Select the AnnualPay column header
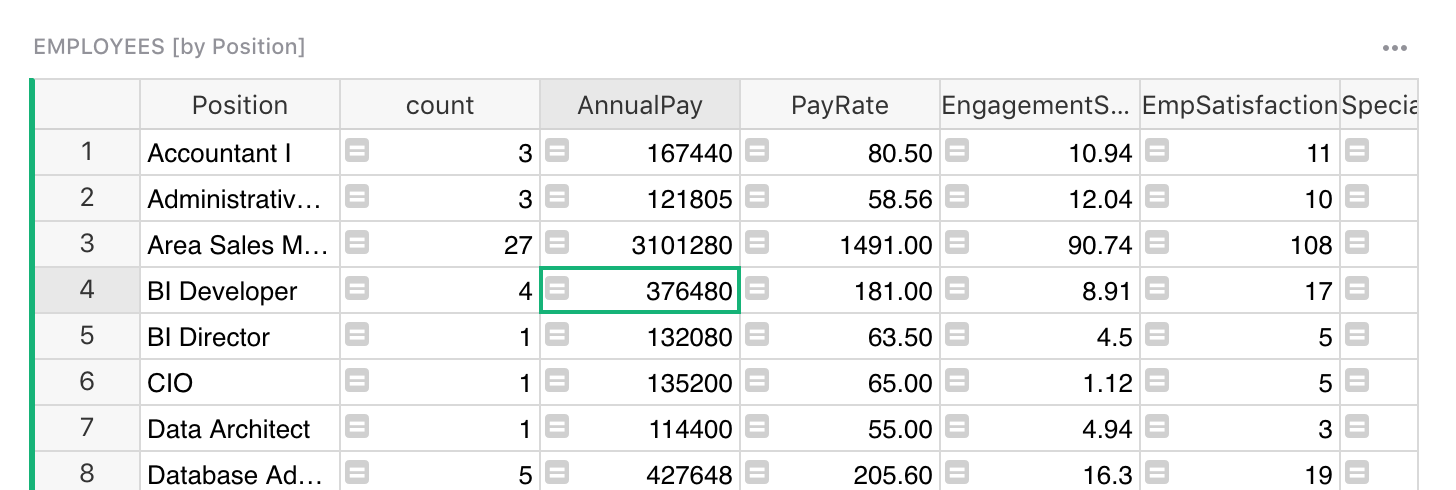The width and height of the screenshot is (1456, 490). [x=640, y=105]
